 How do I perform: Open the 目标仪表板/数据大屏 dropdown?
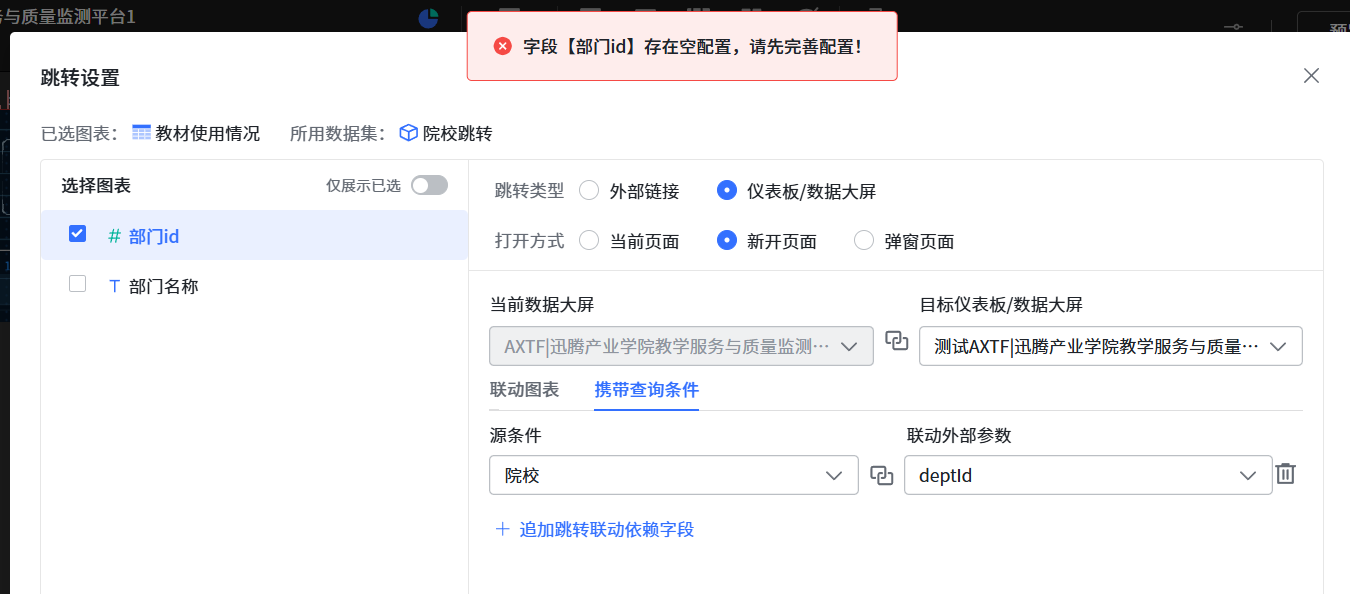(x=1110, y=346)
